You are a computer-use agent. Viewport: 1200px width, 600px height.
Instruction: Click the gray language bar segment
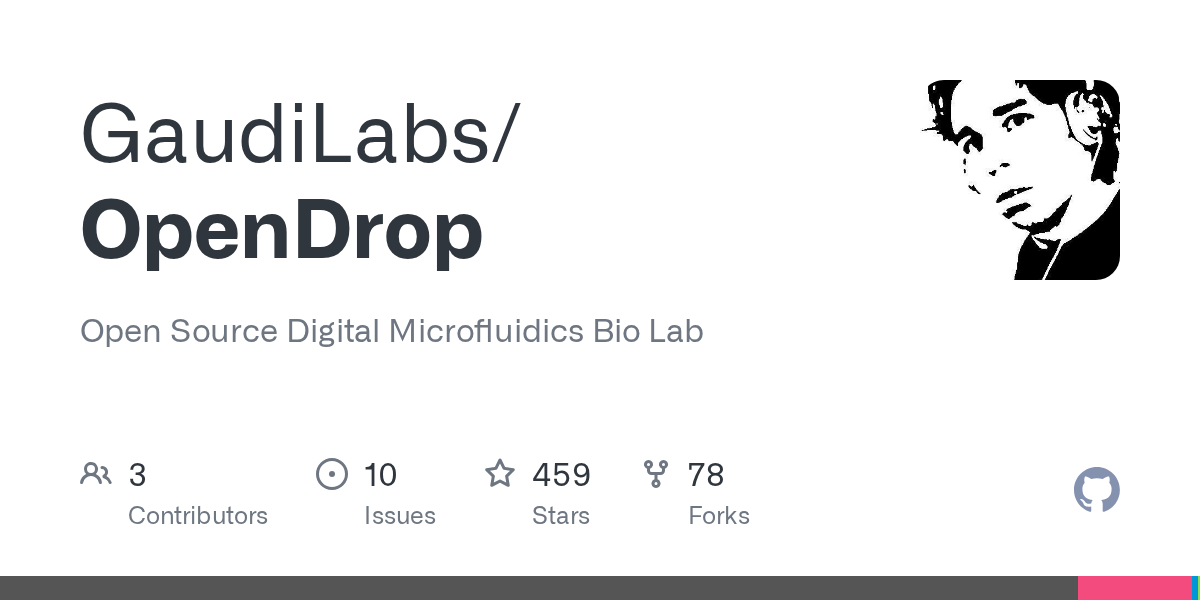pyautogui.click(x=539, y=588)
